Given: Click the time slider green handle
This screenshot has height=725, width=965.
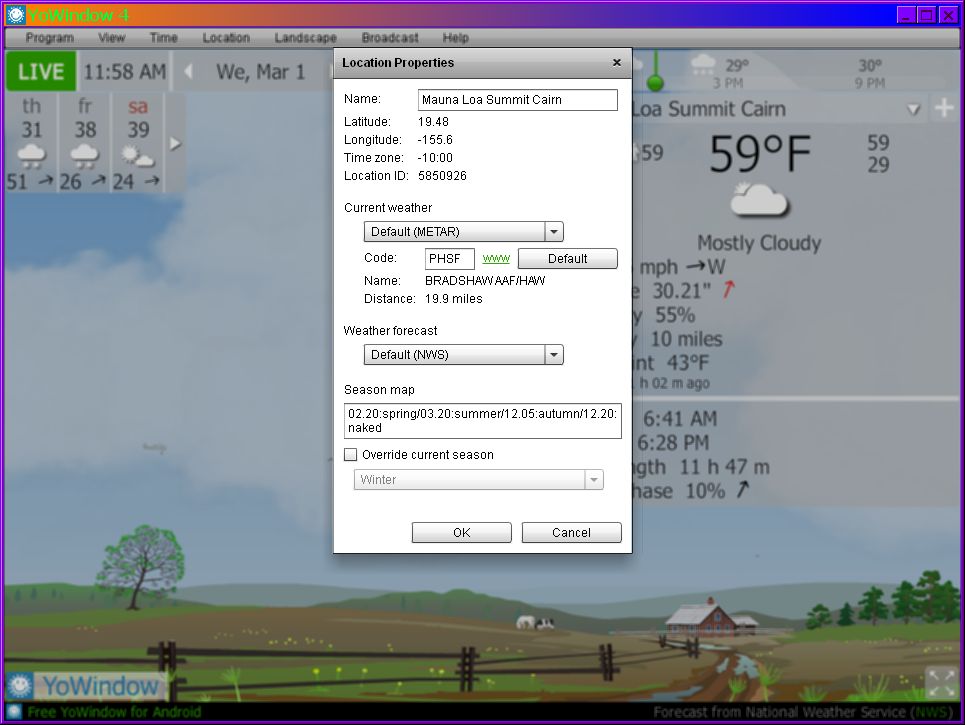Looking at the screenshot, I should tap(655, 82).
